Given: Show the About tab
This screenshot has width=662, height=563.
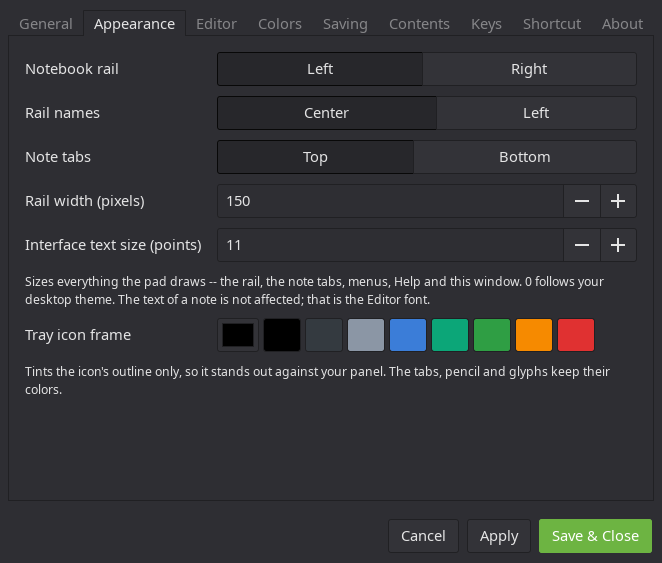Looking at the screenshot, I should 622,24.
